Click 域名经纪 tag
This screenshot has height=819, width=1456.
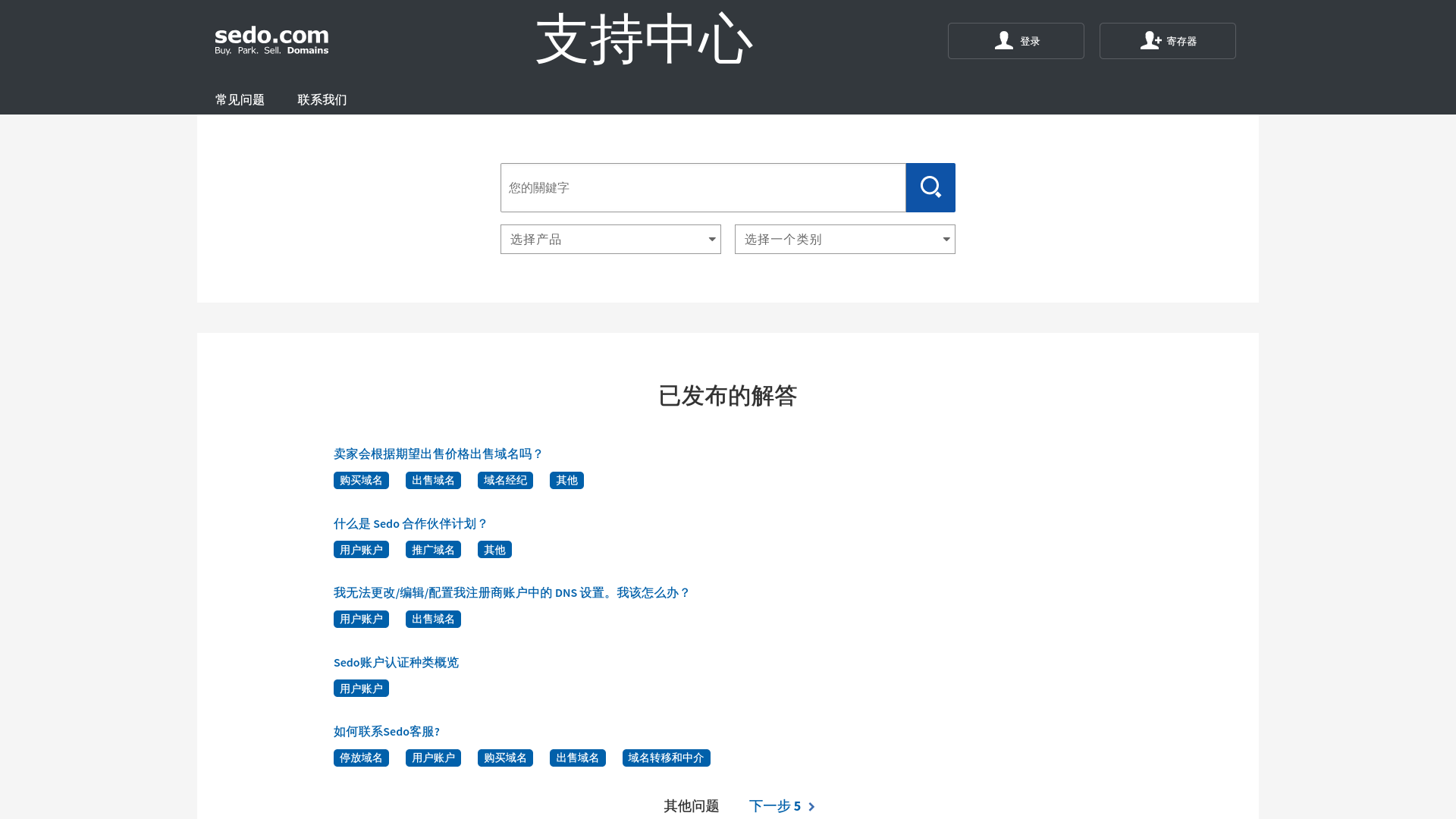coord(505,480)
